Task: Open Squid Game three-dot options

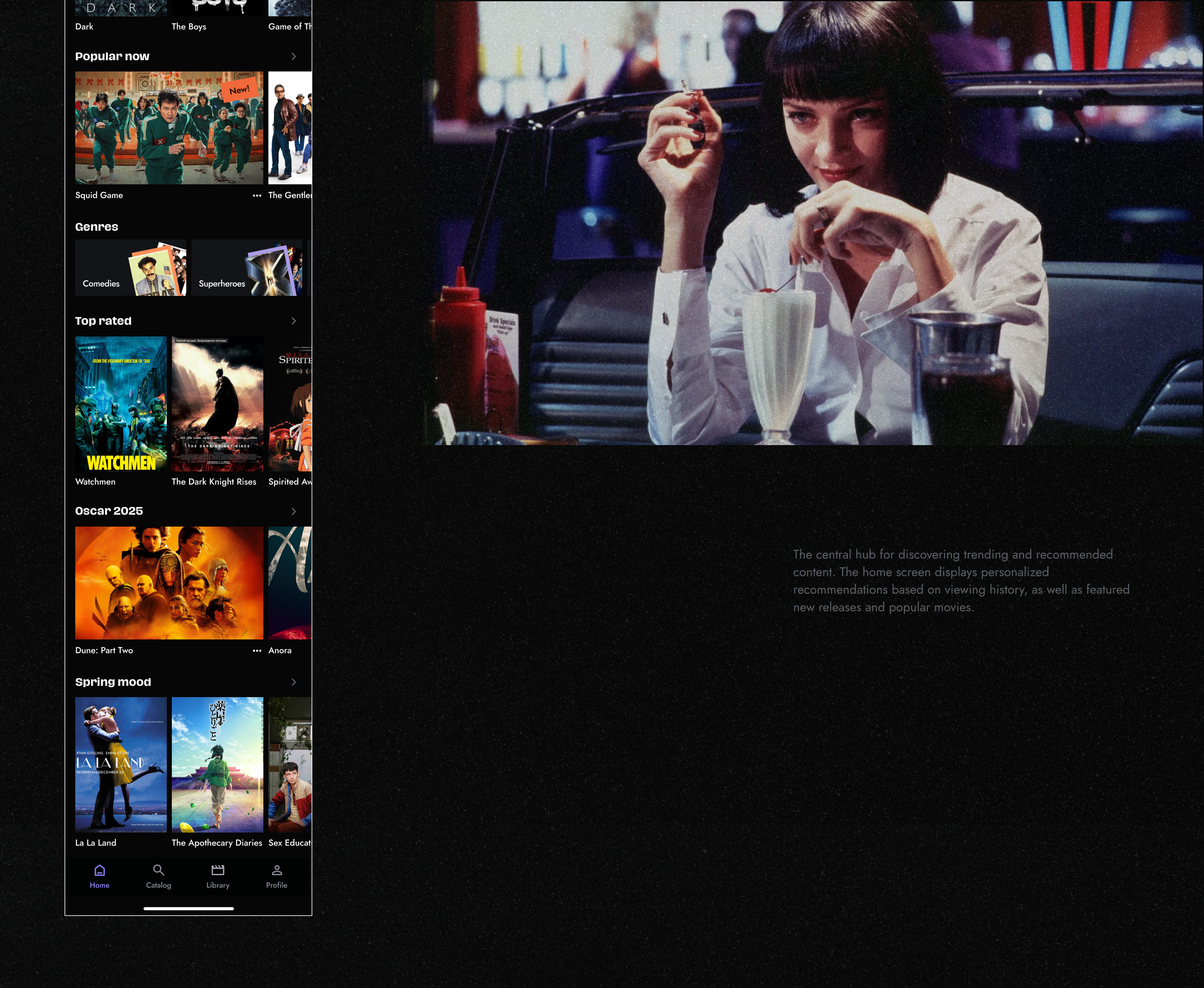Action: coord(257,195)
